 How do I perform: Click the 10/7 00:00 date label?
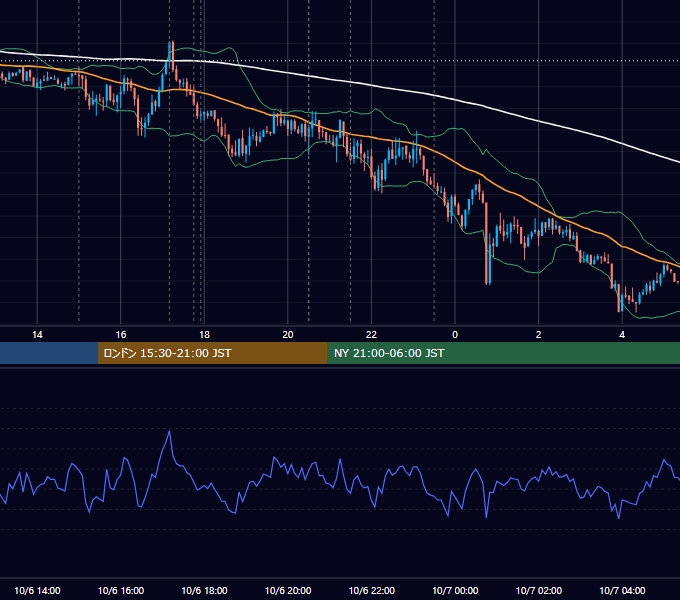(x=455, y=590)
